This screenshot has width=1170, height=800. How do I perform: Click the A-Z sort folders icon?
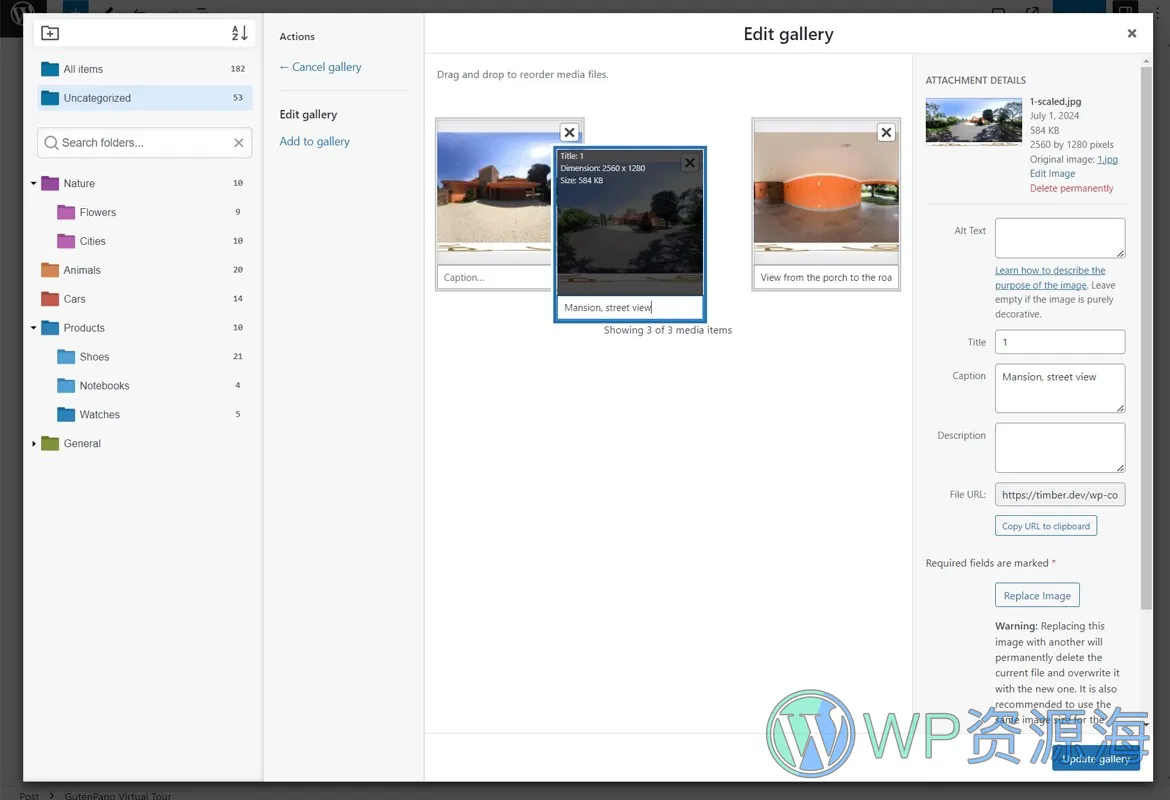[x=239, y=33]
